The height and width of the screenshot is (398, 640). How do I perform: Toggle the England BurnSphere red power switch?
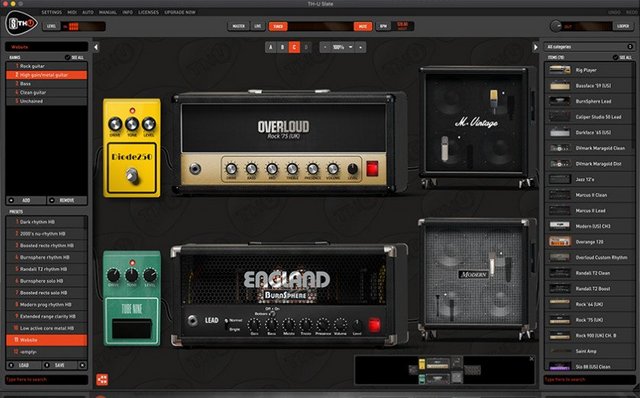(x=374, y=325)
